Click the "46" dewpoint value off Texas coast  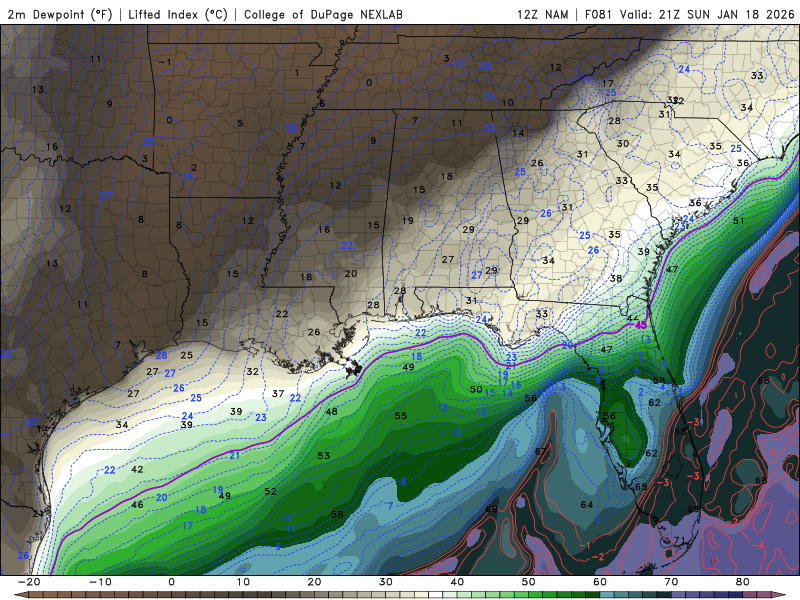(137, 505)
